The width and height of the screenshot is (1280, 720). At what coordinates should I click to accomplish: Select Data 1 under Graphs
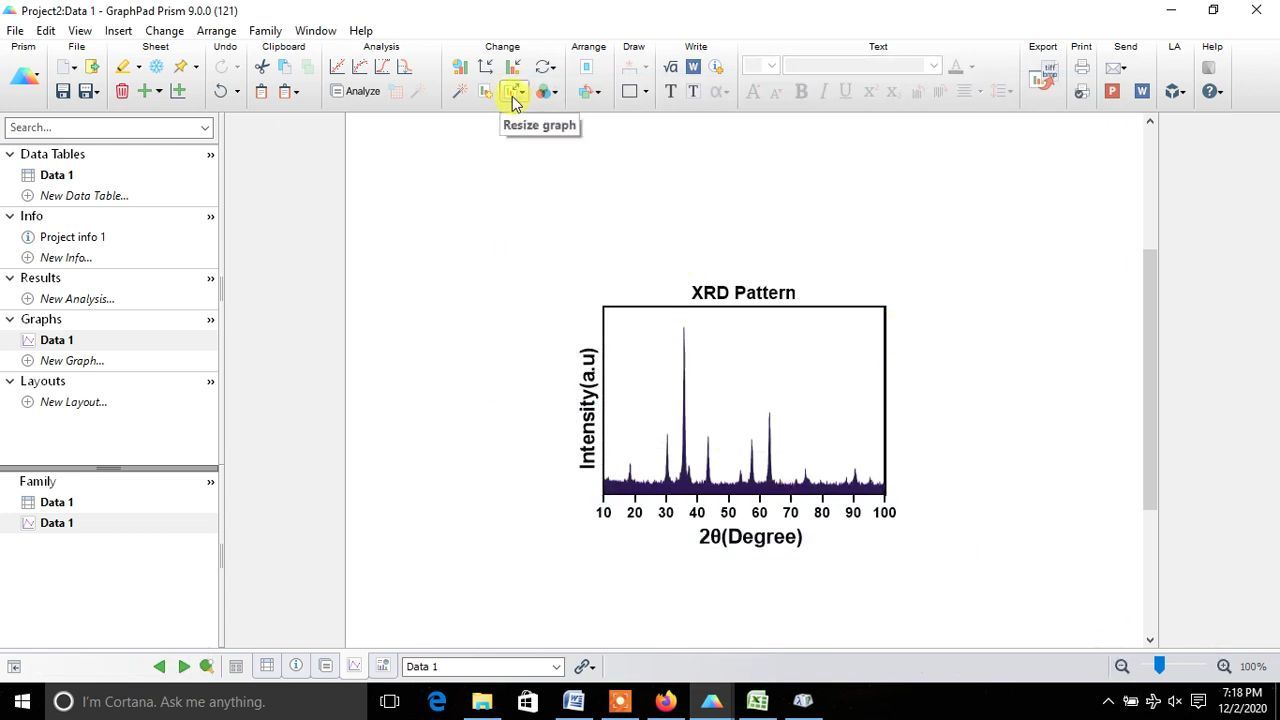(x=57, y=340)
